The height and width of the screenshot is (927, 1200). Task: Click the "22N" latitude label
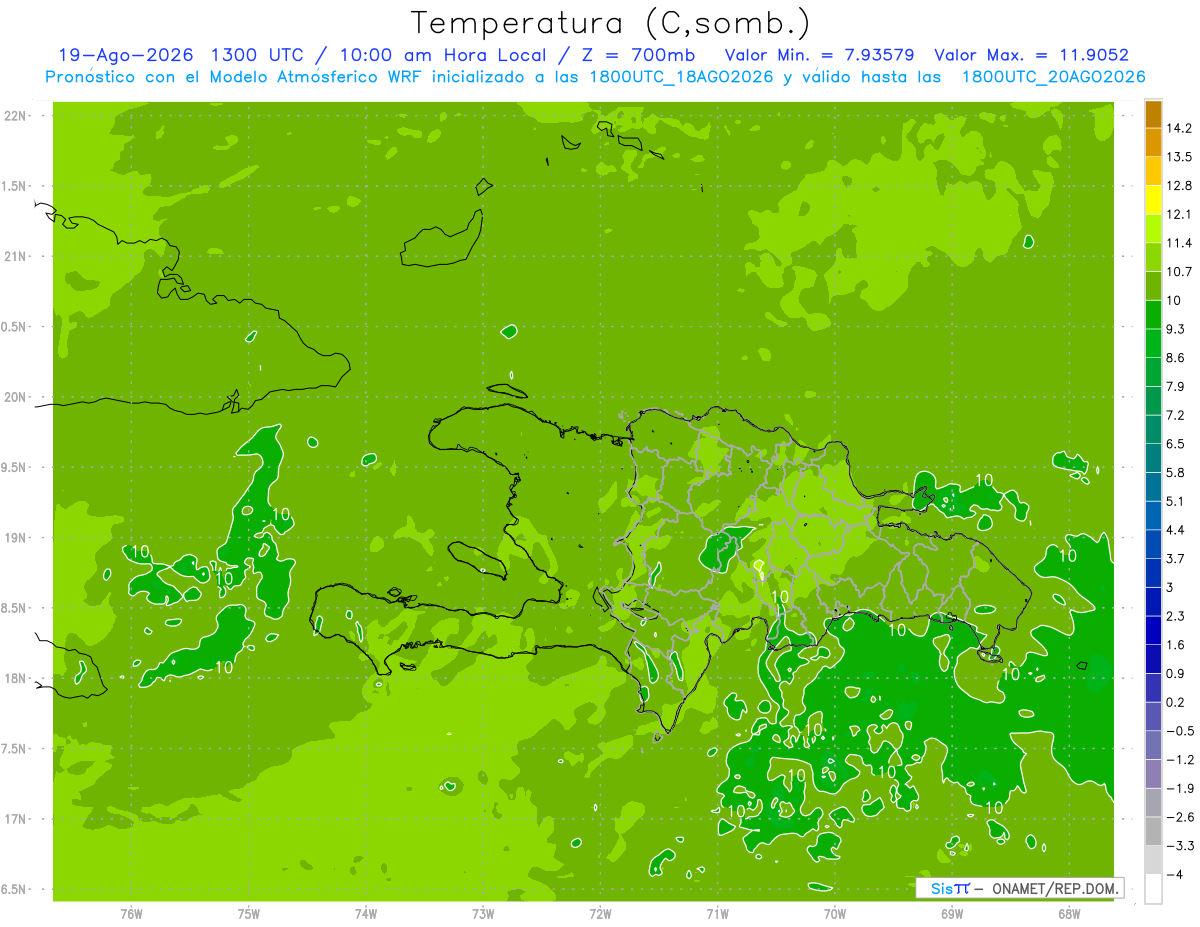[17, 115]
